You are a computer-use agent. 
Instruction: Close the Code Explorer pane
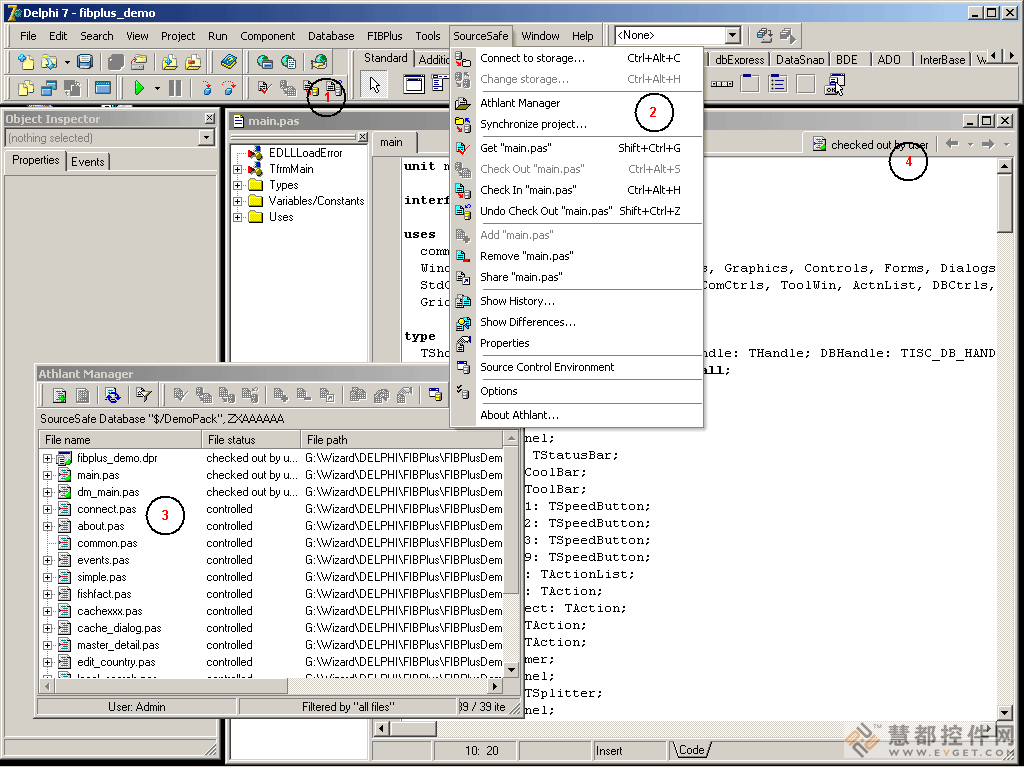pos(362,136)
